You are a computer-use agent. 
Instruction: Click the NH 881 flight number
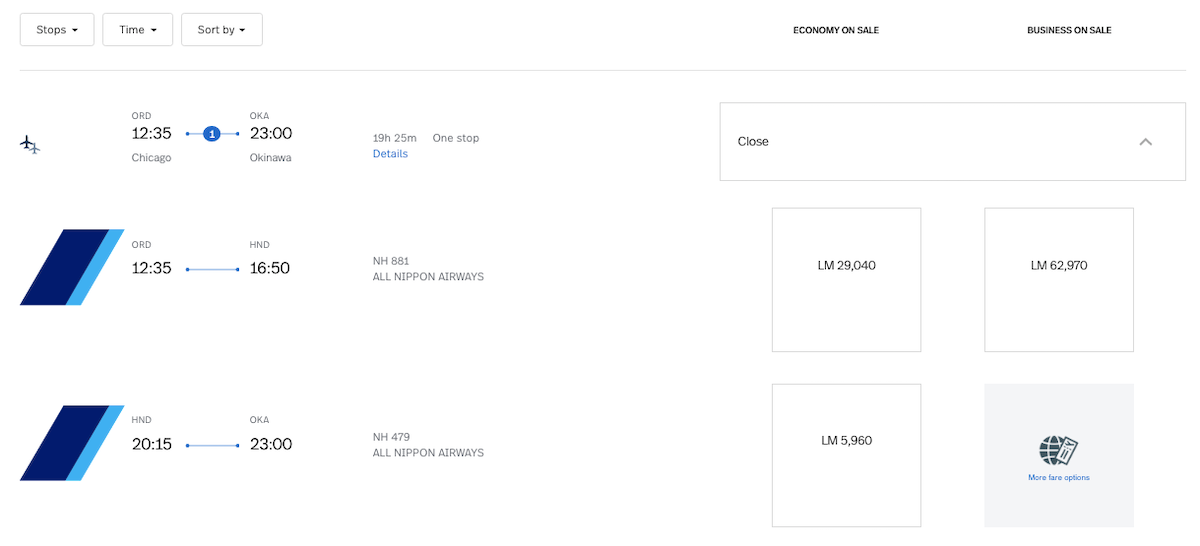[x=391, y=262]
